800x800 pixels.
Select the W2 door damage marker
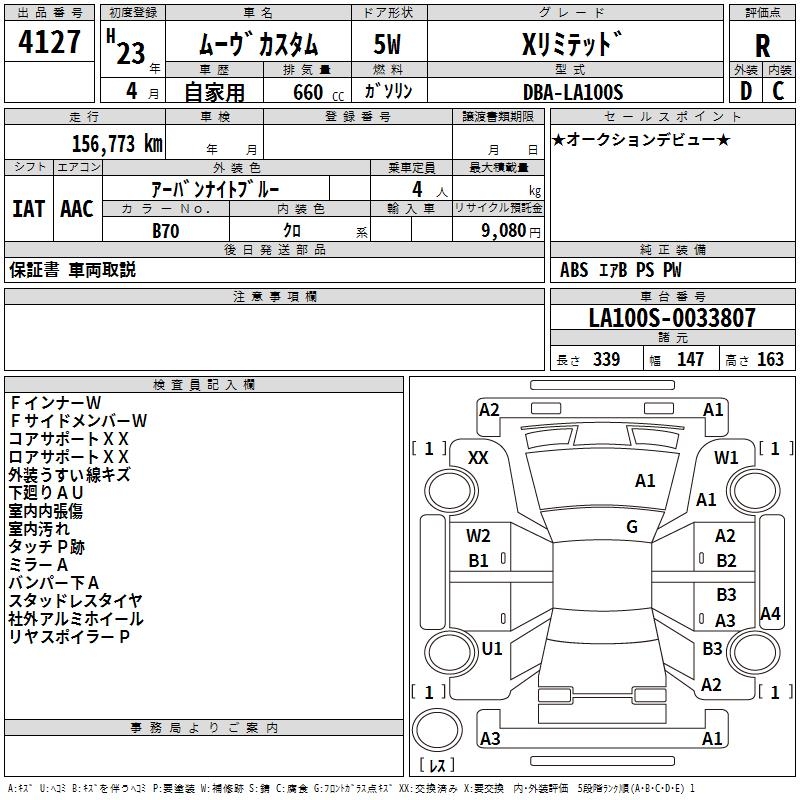coord(478,536)
